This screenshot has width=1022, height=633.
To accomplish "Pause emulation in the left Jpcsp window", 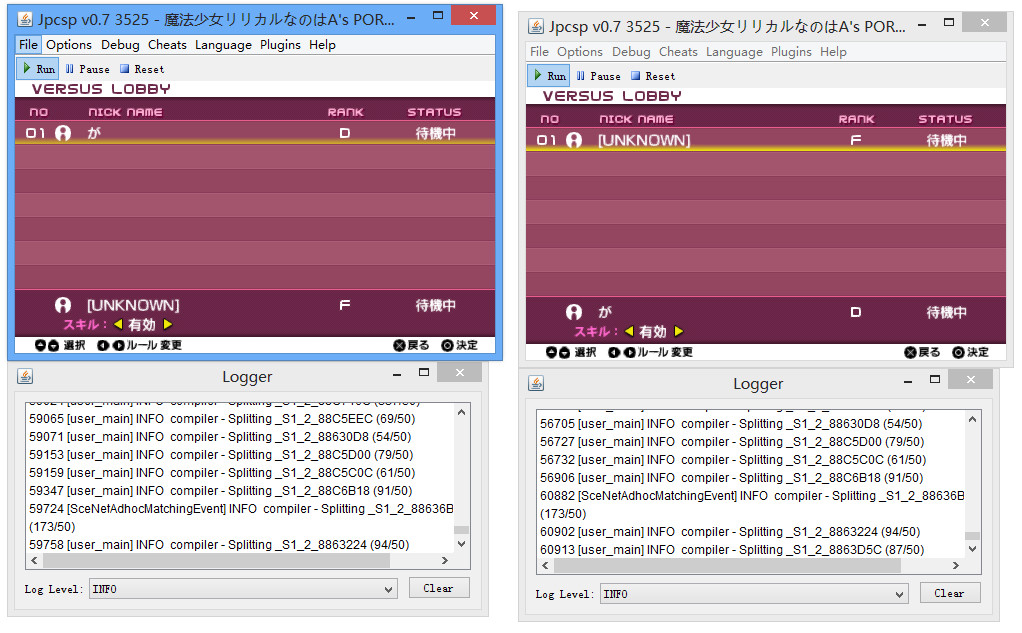I will (x=88, y=69).
